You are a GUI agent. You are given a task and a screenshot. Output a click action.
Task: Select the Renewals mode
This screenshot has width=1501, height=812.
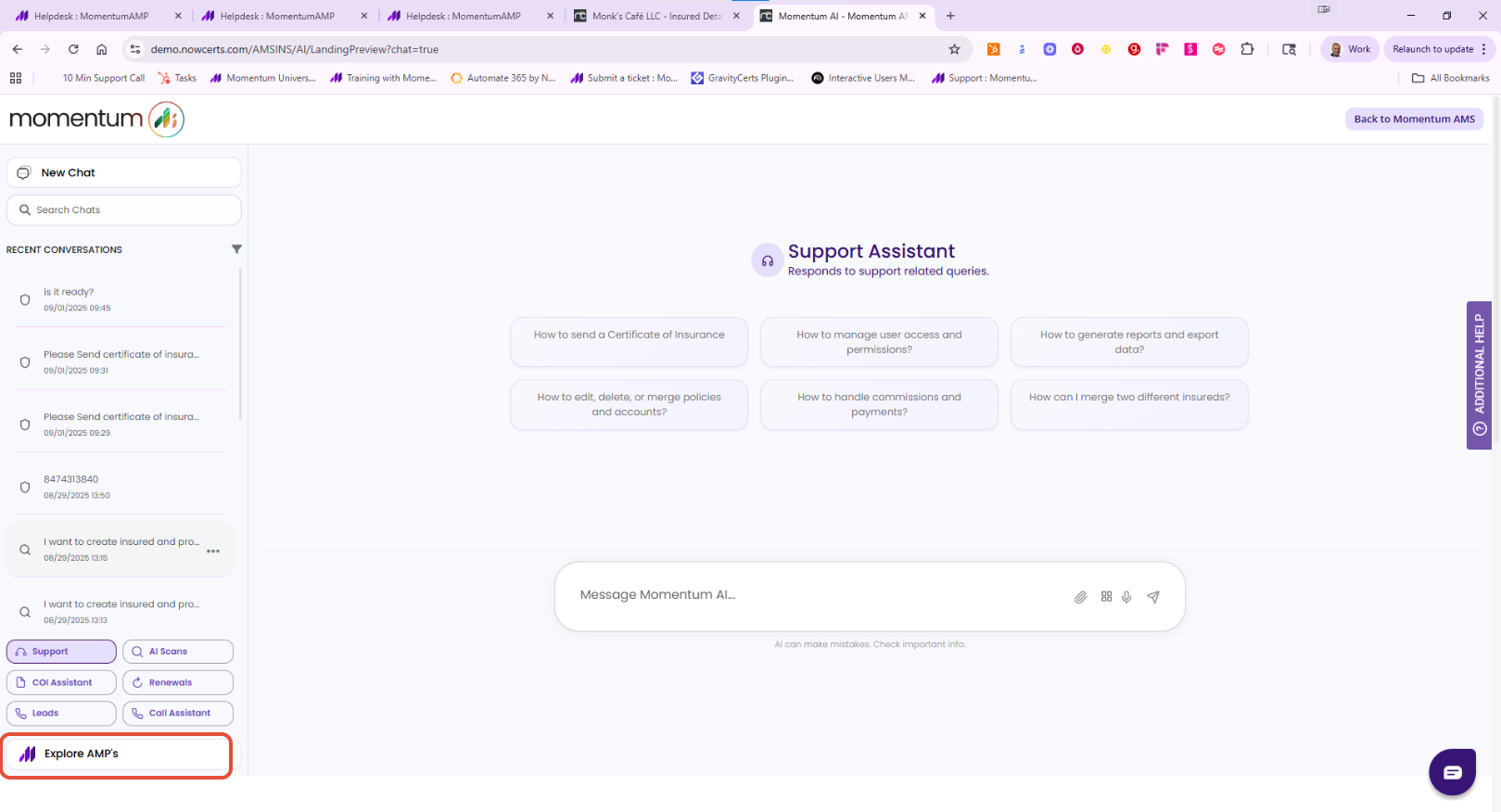pyautogui.click(x=178, y=682)
